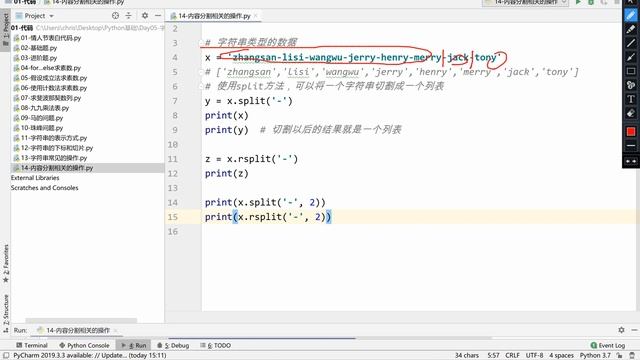Viewport: 640px width, 360px height.
Task: Click the Python 3.7 interpreter selector
Action: click(595, 356)
